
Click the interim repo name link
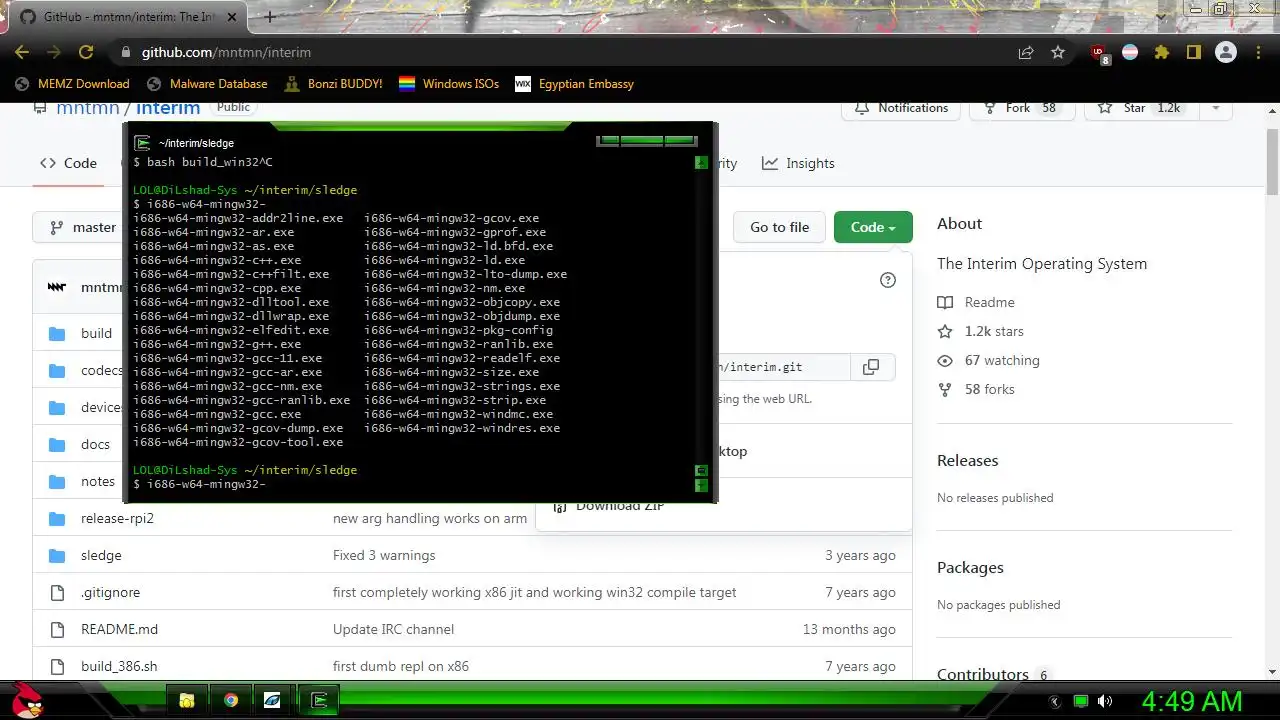[168, 108]
